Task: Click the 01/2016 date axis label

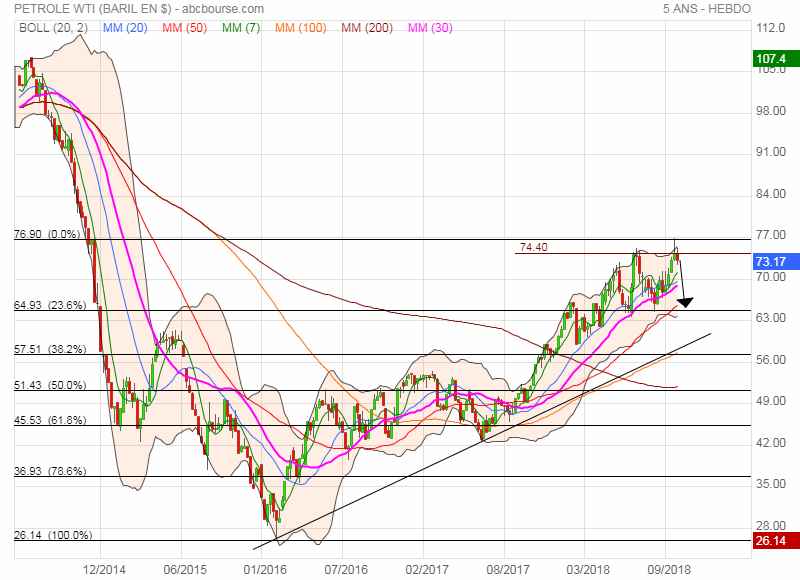Action: point(265,569)
